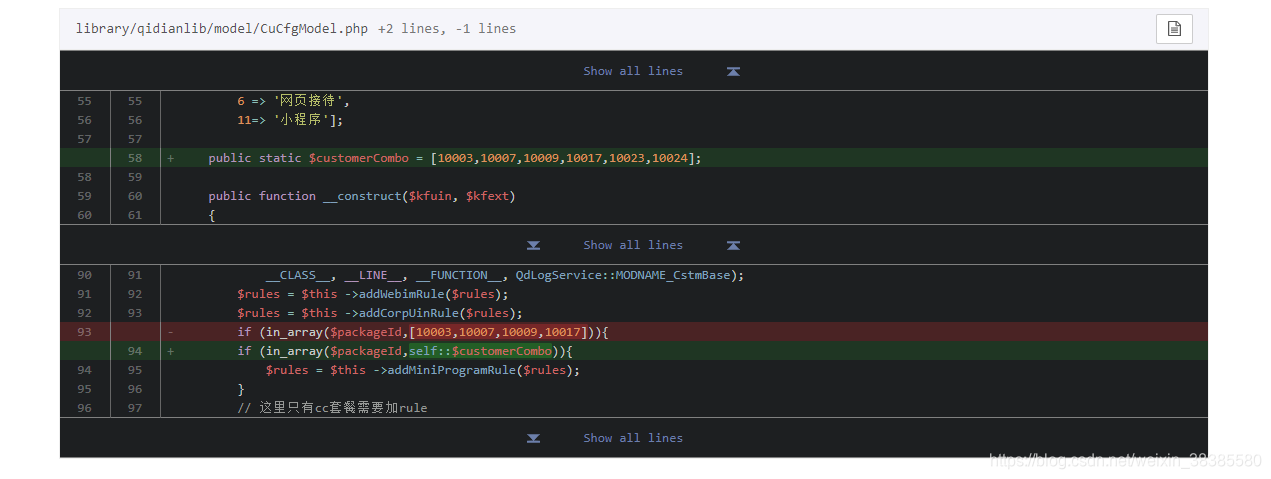The image size is (1271, 479).
Task: Click the file path library/qidianlib/model/CuCfgModel.php
Action: [x=222, y=29]
